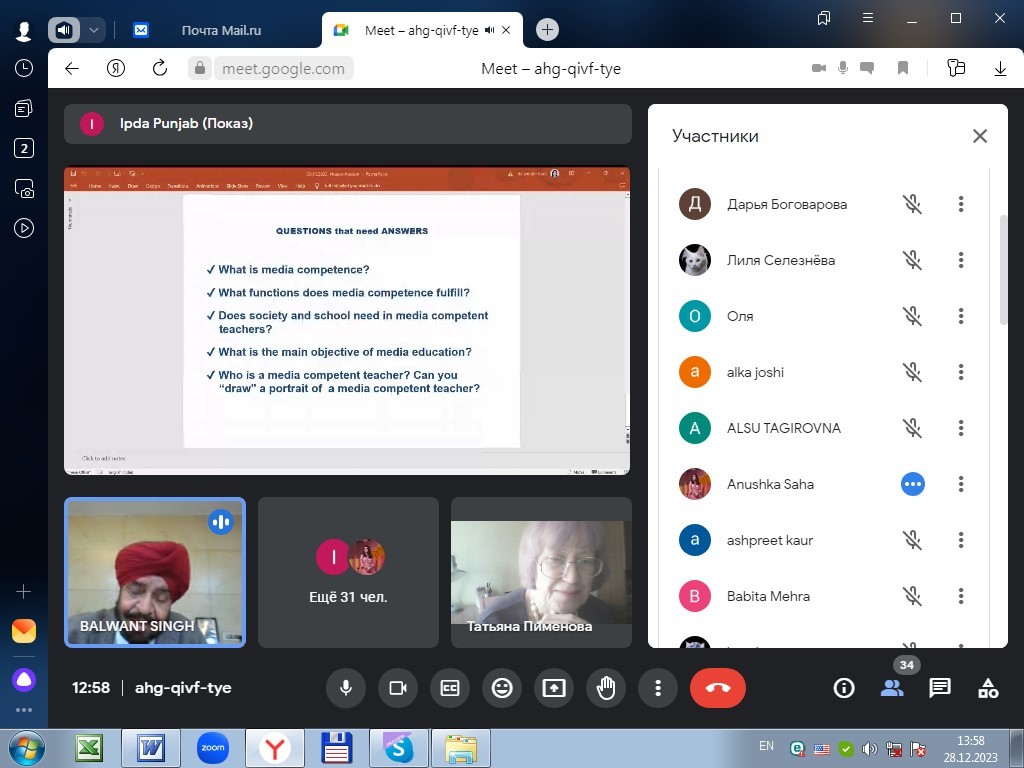Open the meeting details info icon

coord(844,688)
